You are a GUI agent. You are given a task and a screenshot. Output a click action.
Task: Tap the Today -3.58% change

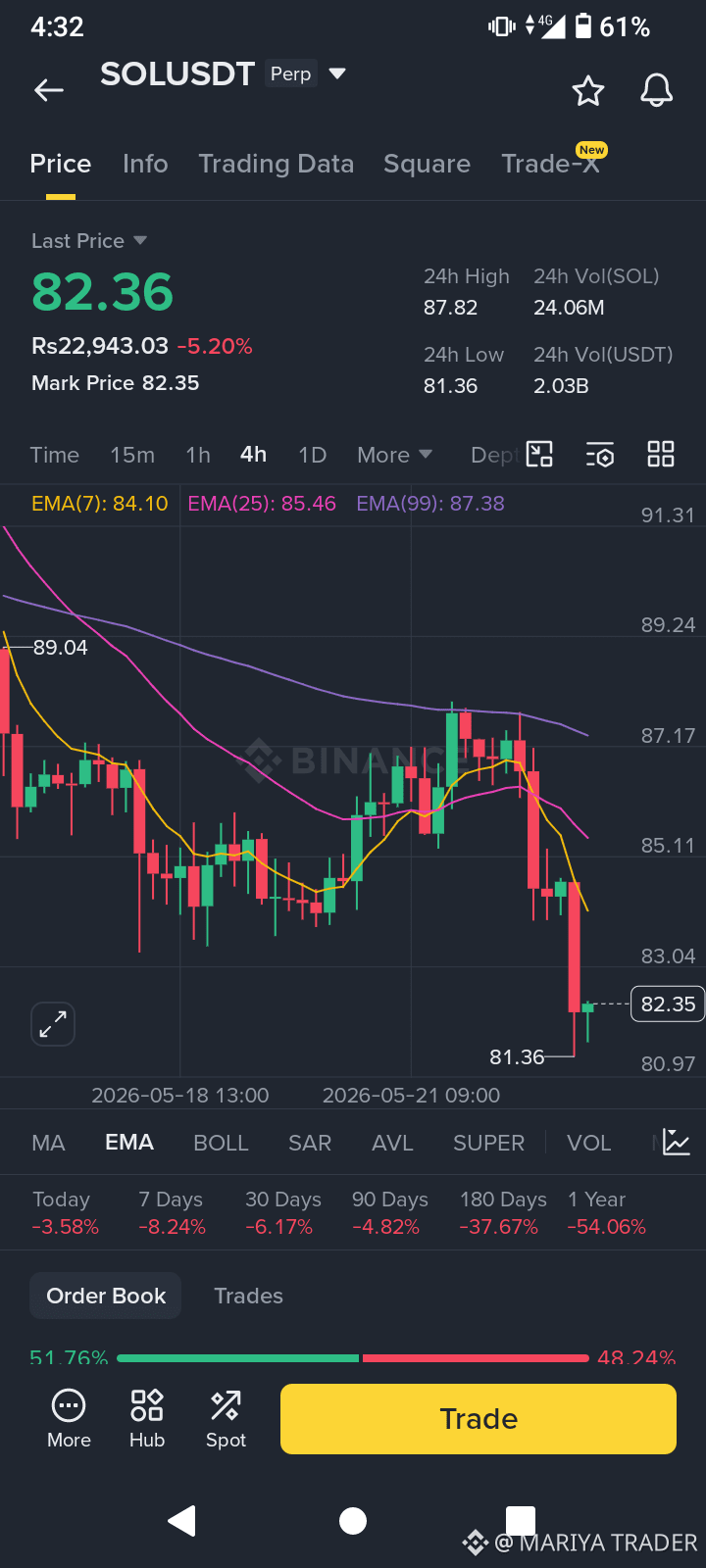[x=65, y=1213]
